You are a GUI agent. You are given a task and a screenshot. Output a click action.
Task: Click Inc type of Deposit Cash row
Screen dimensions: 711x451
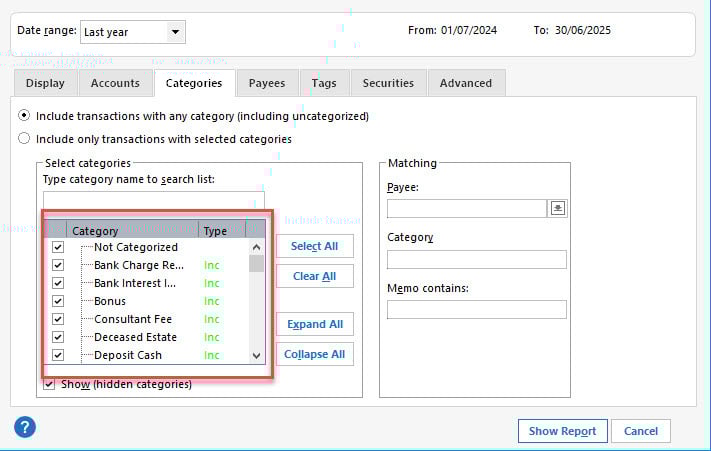pyautogui.click(x=211, y=355)
